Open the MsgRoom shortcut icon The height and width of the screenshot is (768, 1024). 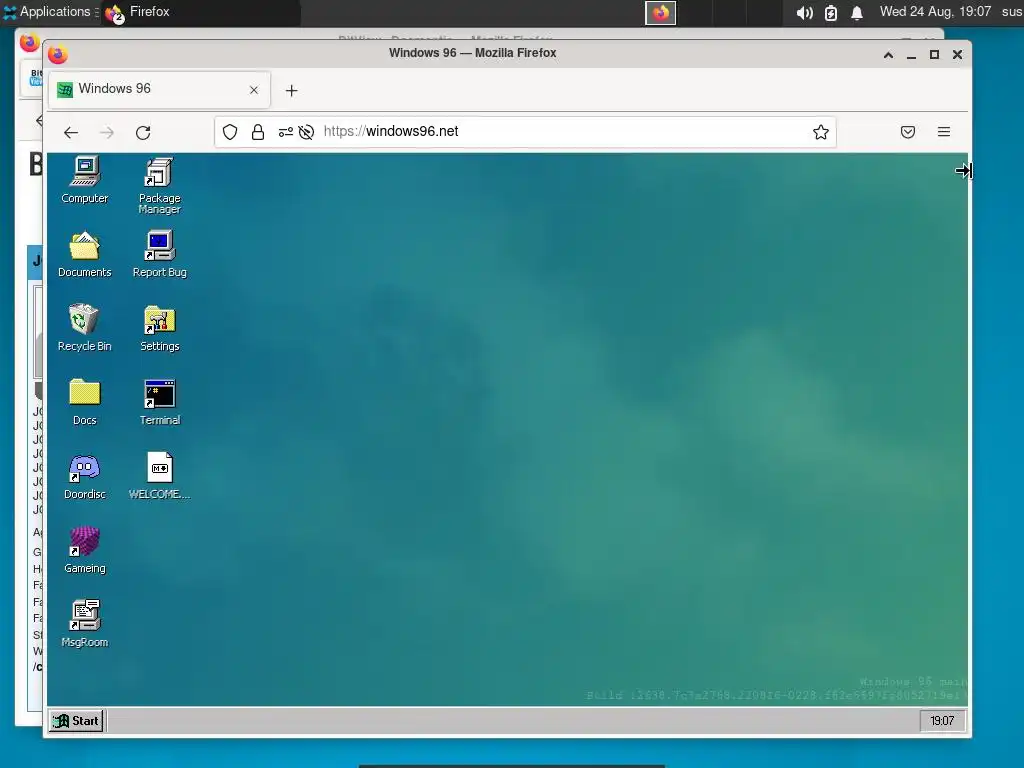[x=85, y=624]
